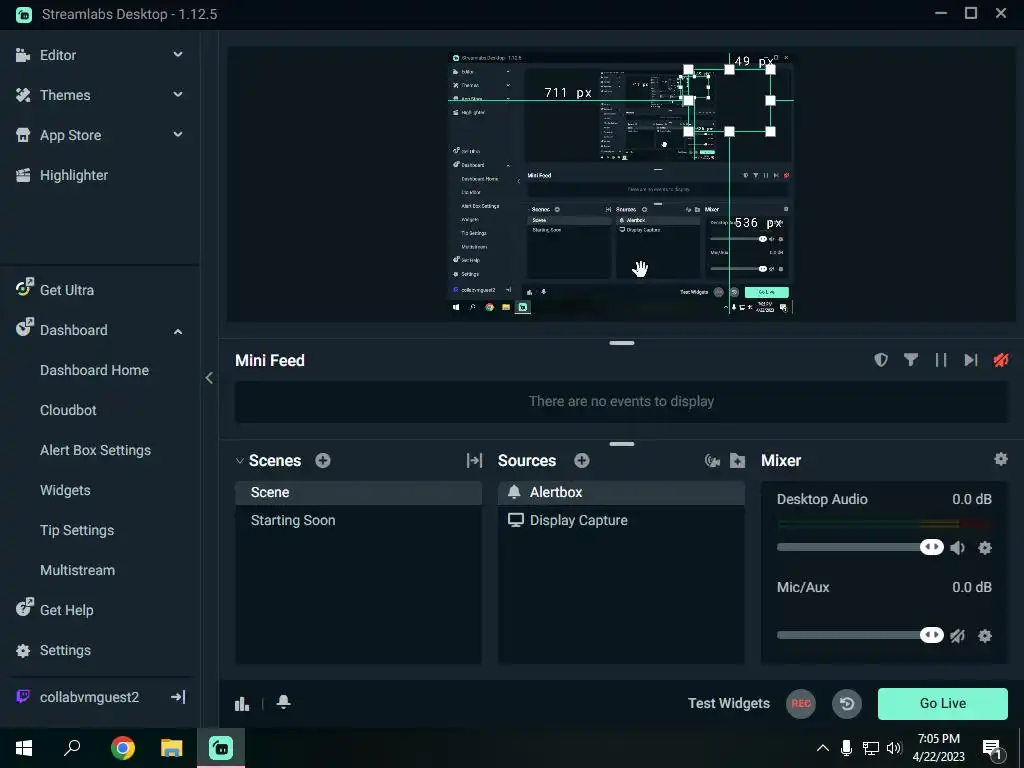Click the audio-visual icon in the Sources header
1024x768 pixels.
coord(712,460)
